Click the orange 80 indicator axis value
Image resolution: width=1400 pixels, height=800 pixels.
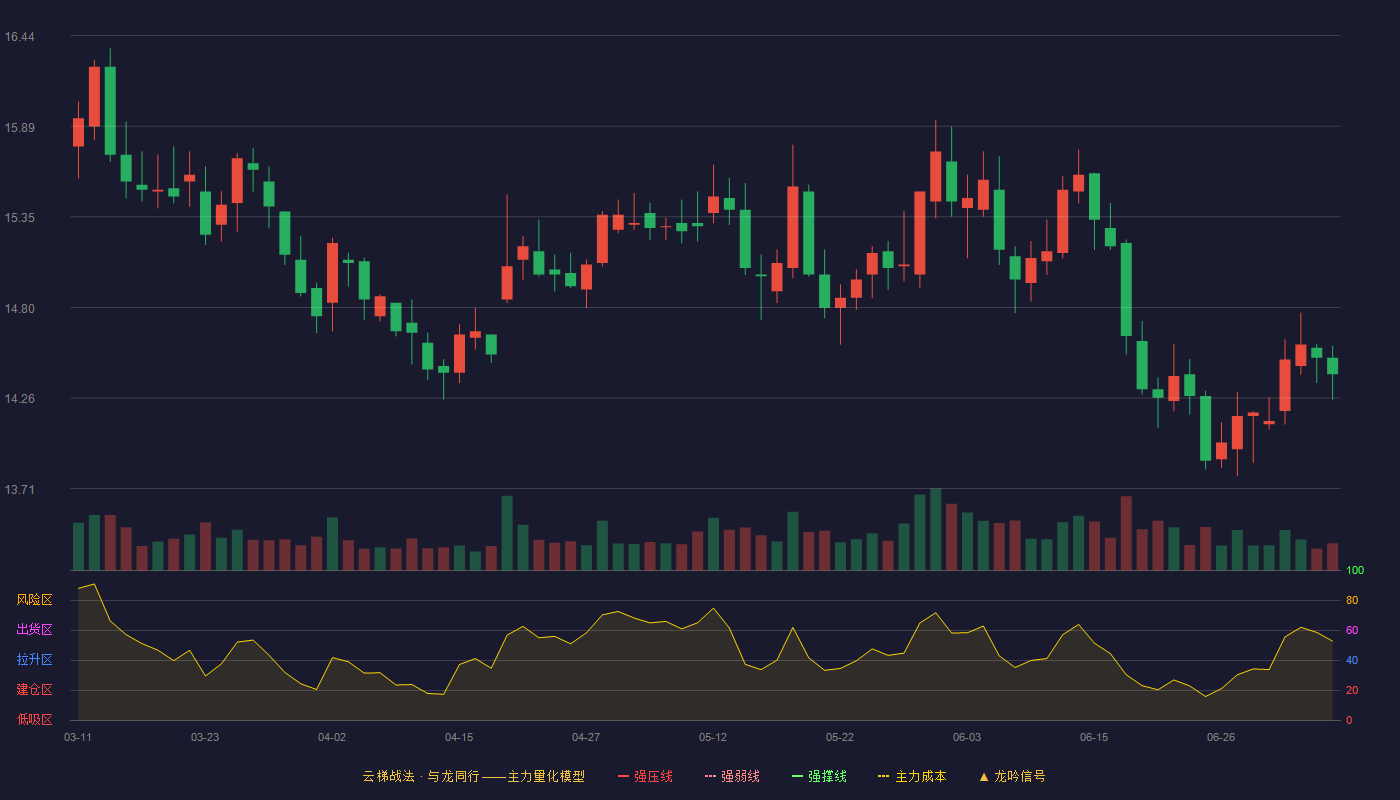[1352, 600]
